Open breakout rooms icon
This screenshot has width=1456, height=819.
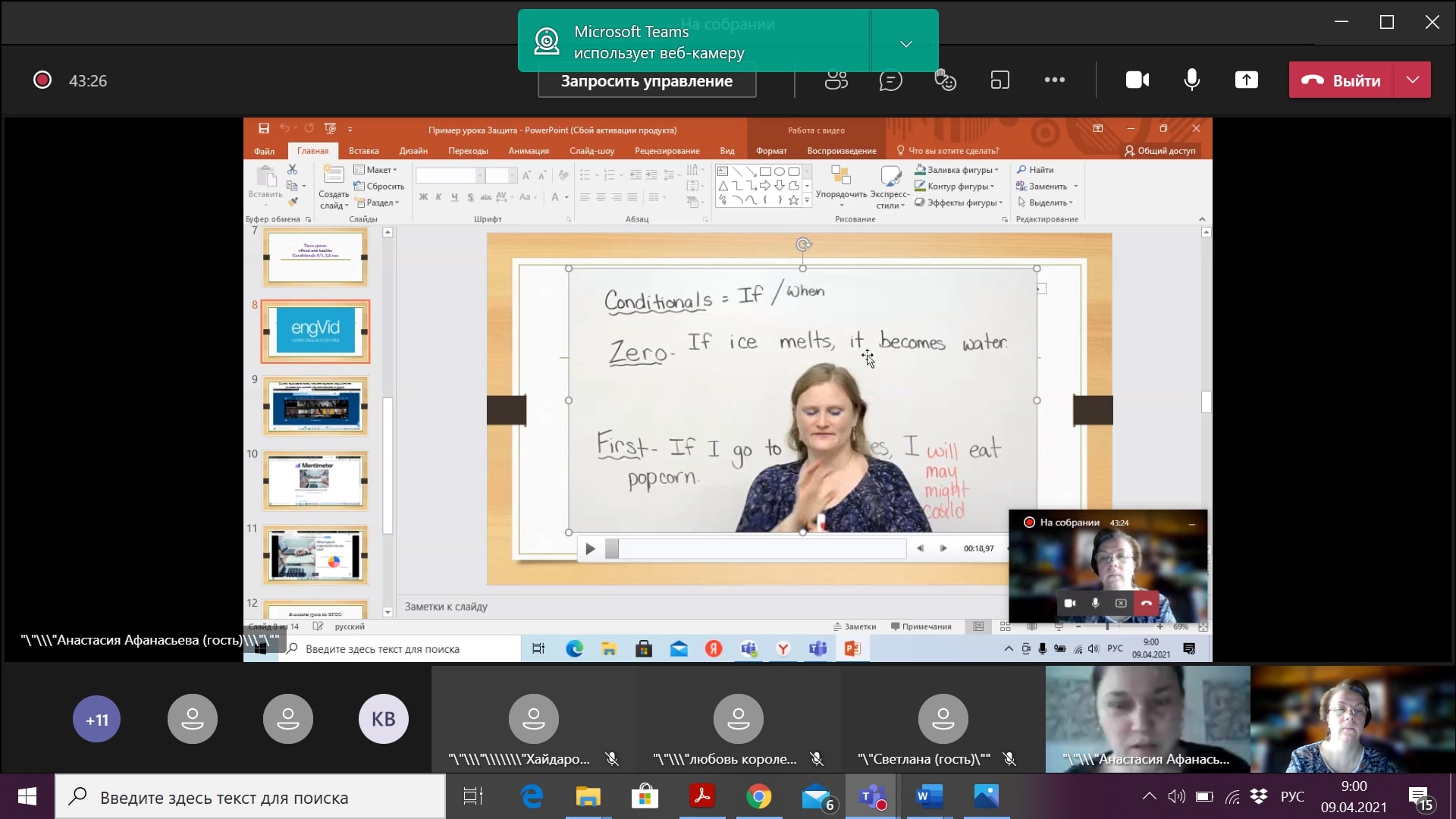click(x=1000, y=80)
